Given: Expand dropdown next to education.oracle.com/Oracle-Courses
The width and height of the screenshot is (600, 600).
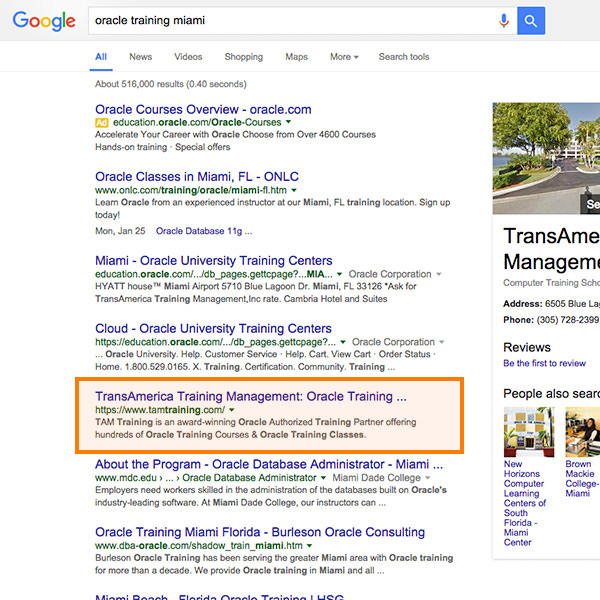Looking at the screenshot, I should pos(289,122).
